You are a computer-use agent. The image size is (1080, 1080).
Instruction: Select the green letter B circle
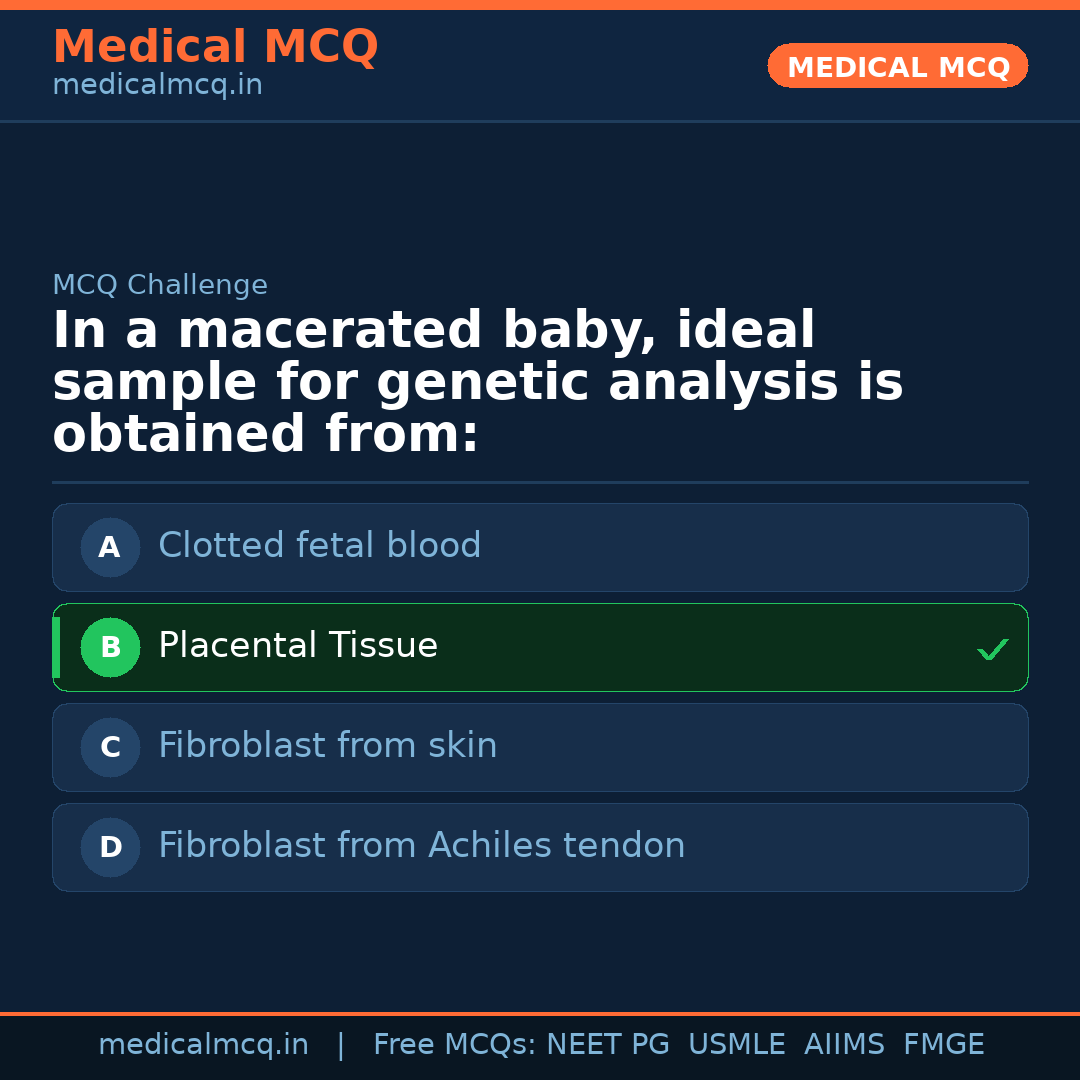(110, 647)
